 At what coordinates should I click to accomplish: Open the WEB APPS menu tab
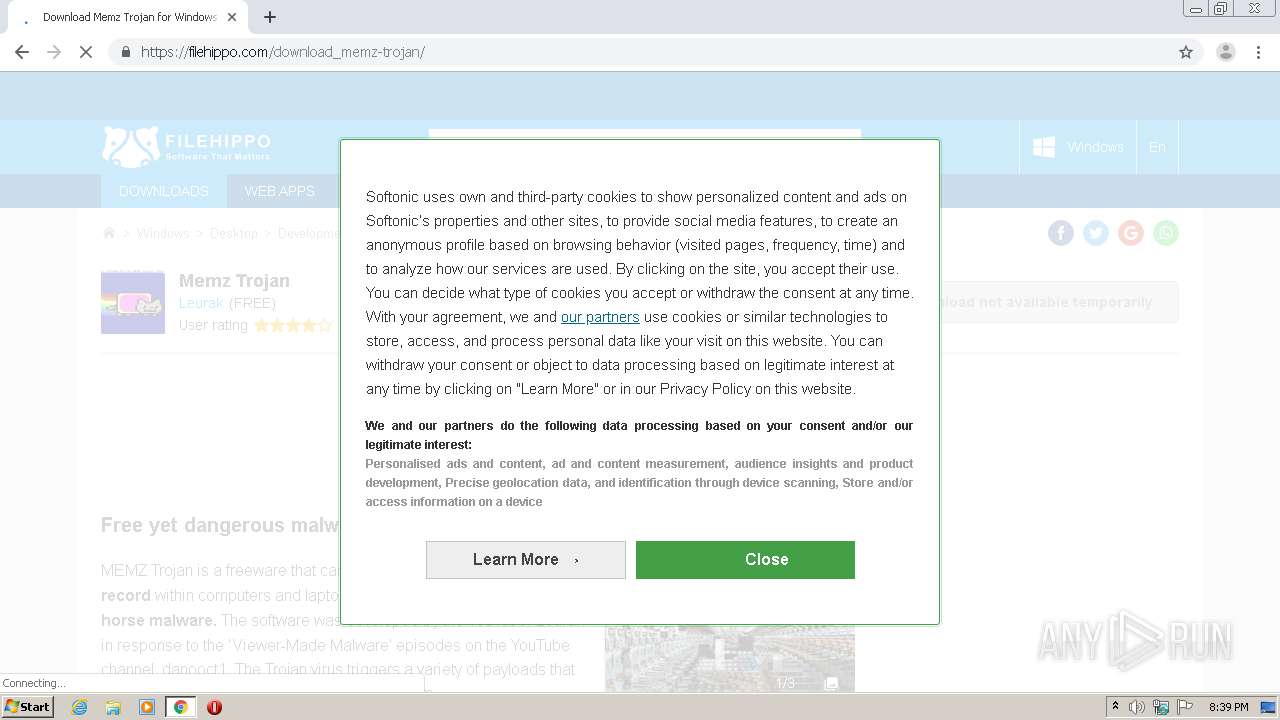(x=279, y=191)
